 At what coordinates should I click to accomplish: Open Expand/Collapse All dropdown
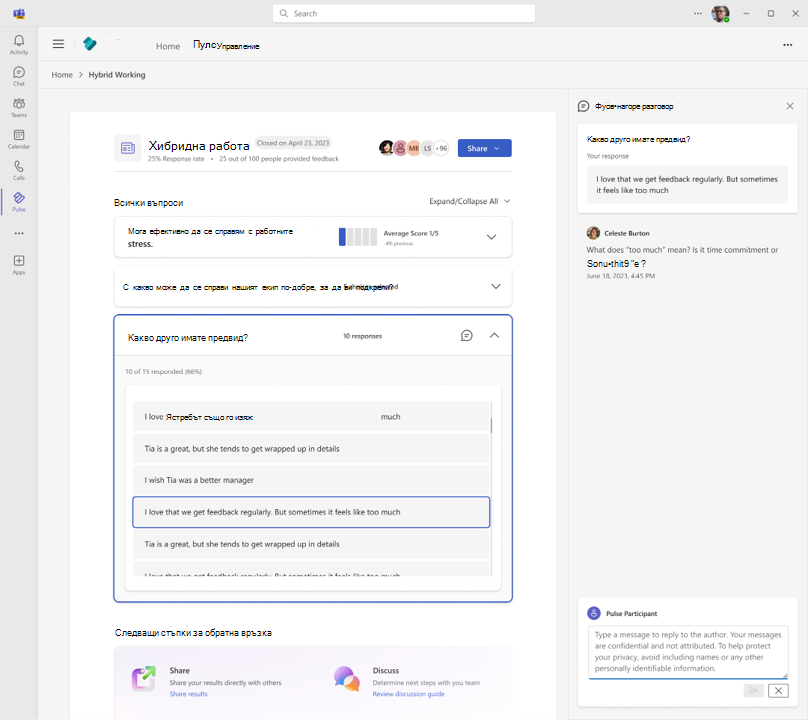click(x=470, y=201)
